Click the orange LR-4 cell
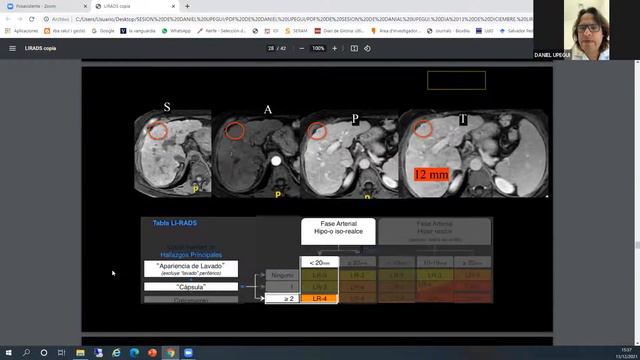Screen dimensions: 640x360 point(319,299)
